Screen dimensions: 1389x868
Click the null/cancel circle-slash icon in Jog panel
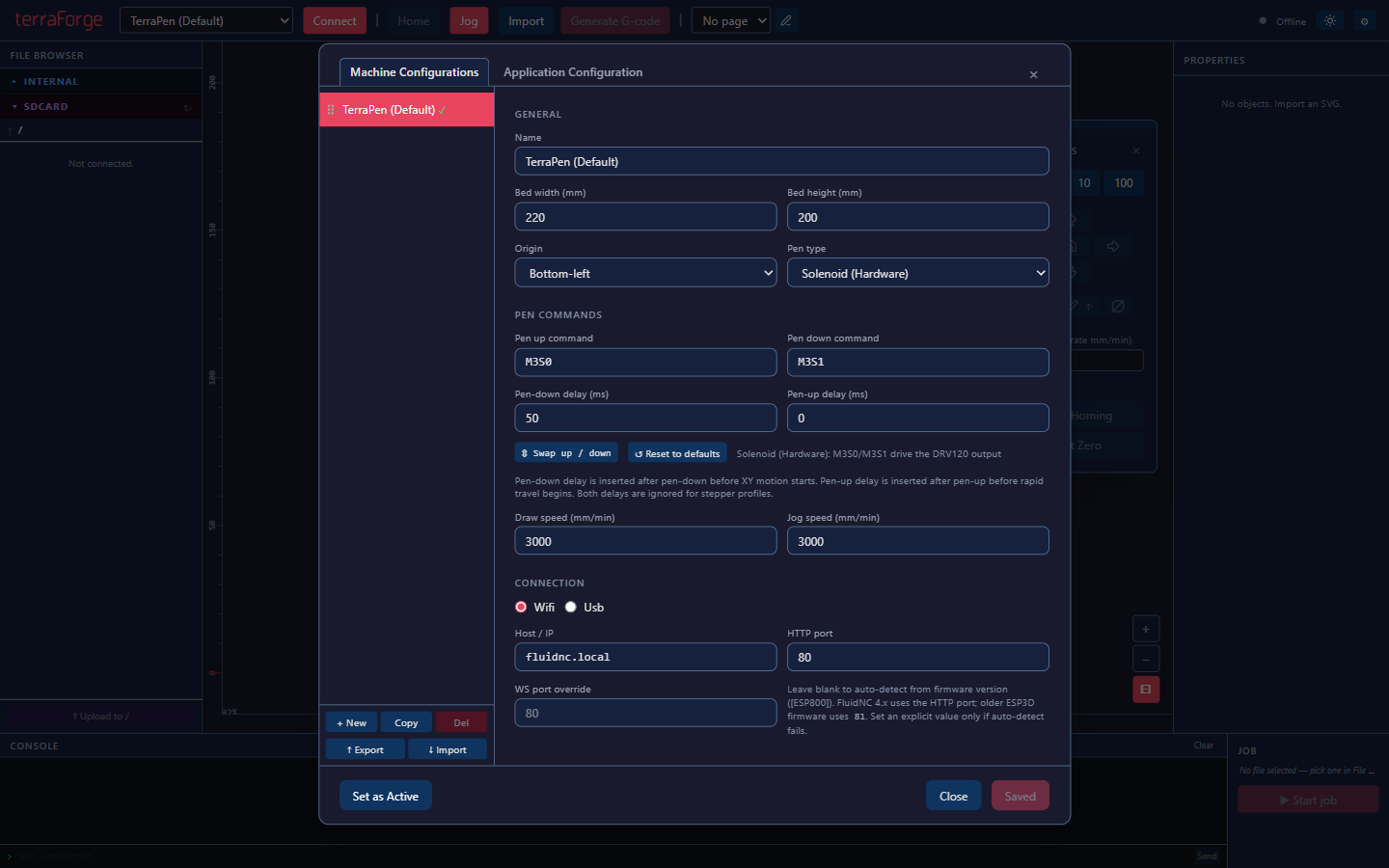point(1118,306)
